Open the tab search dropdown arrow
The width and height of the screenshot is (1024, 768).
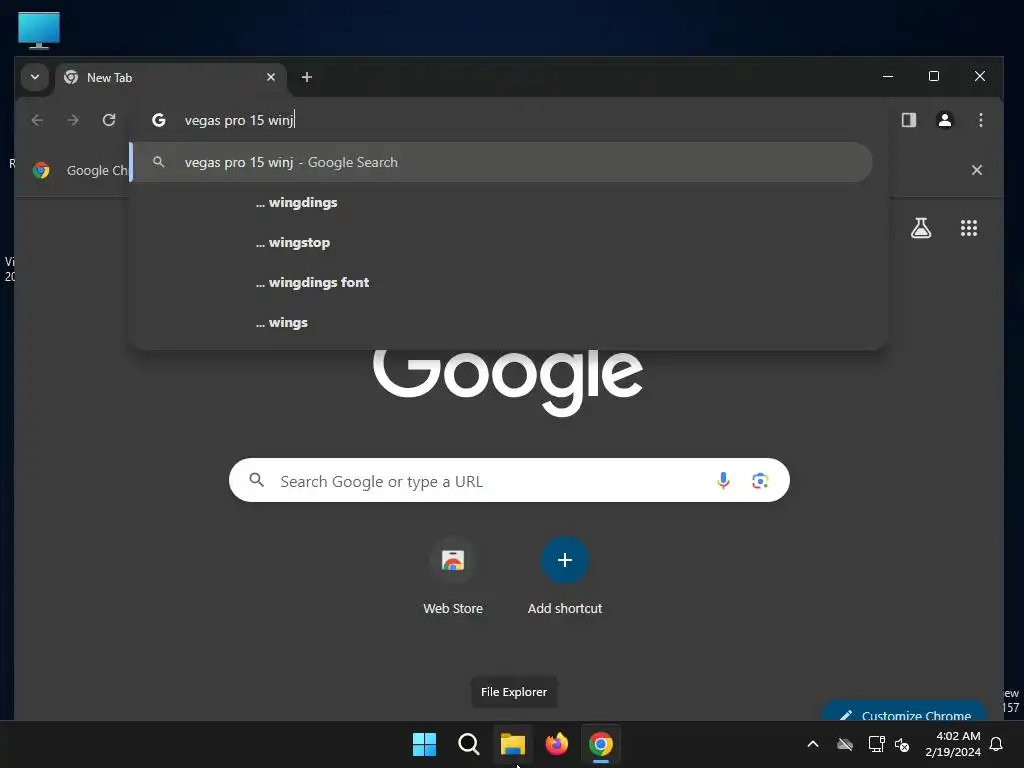(35, 77)
